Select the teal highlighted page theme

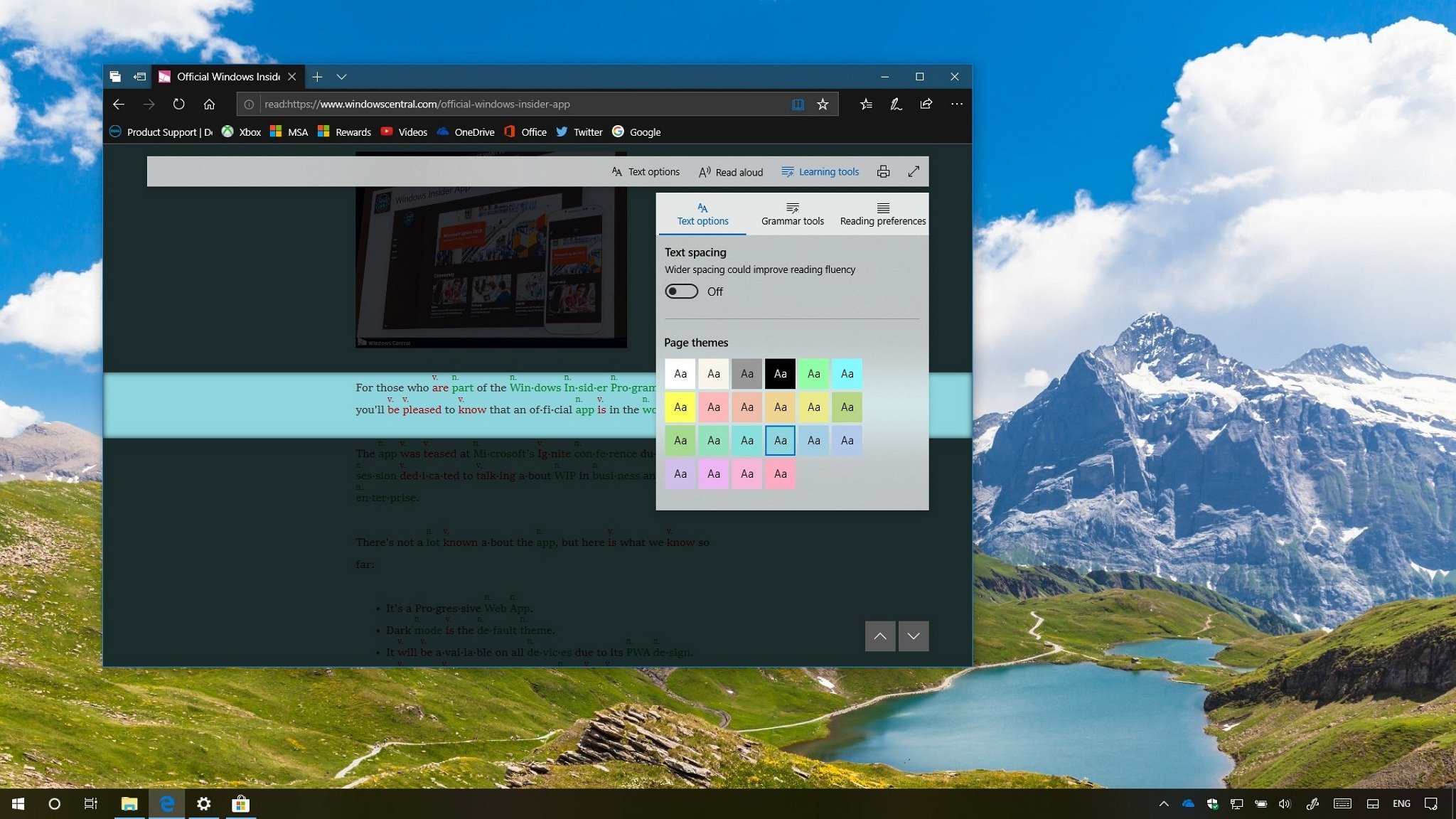coord(781,440)
